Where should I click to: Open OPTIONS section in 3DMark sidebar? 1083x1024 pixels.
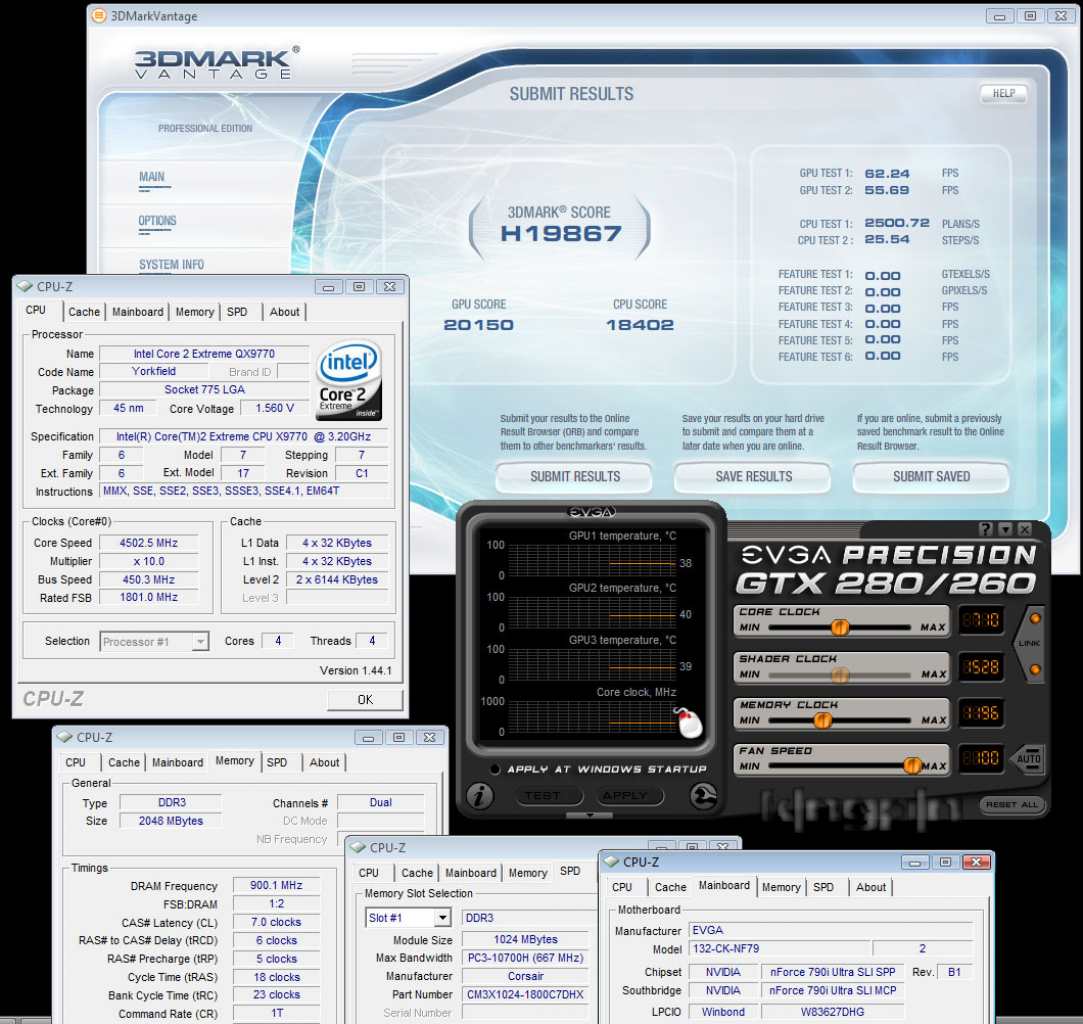[157, 221]
